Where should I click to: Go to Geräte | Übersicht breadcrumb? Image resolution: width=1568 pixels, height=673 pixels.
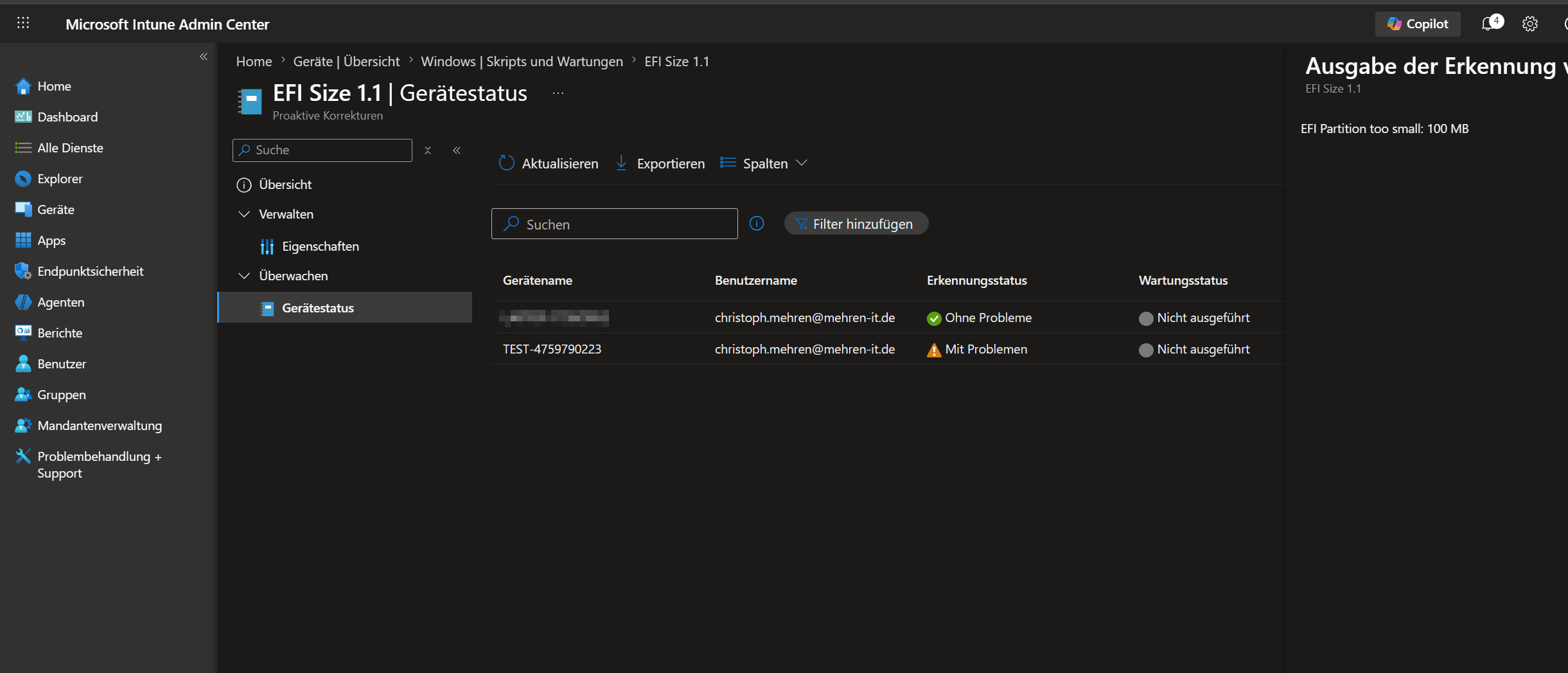click(346, 62)
